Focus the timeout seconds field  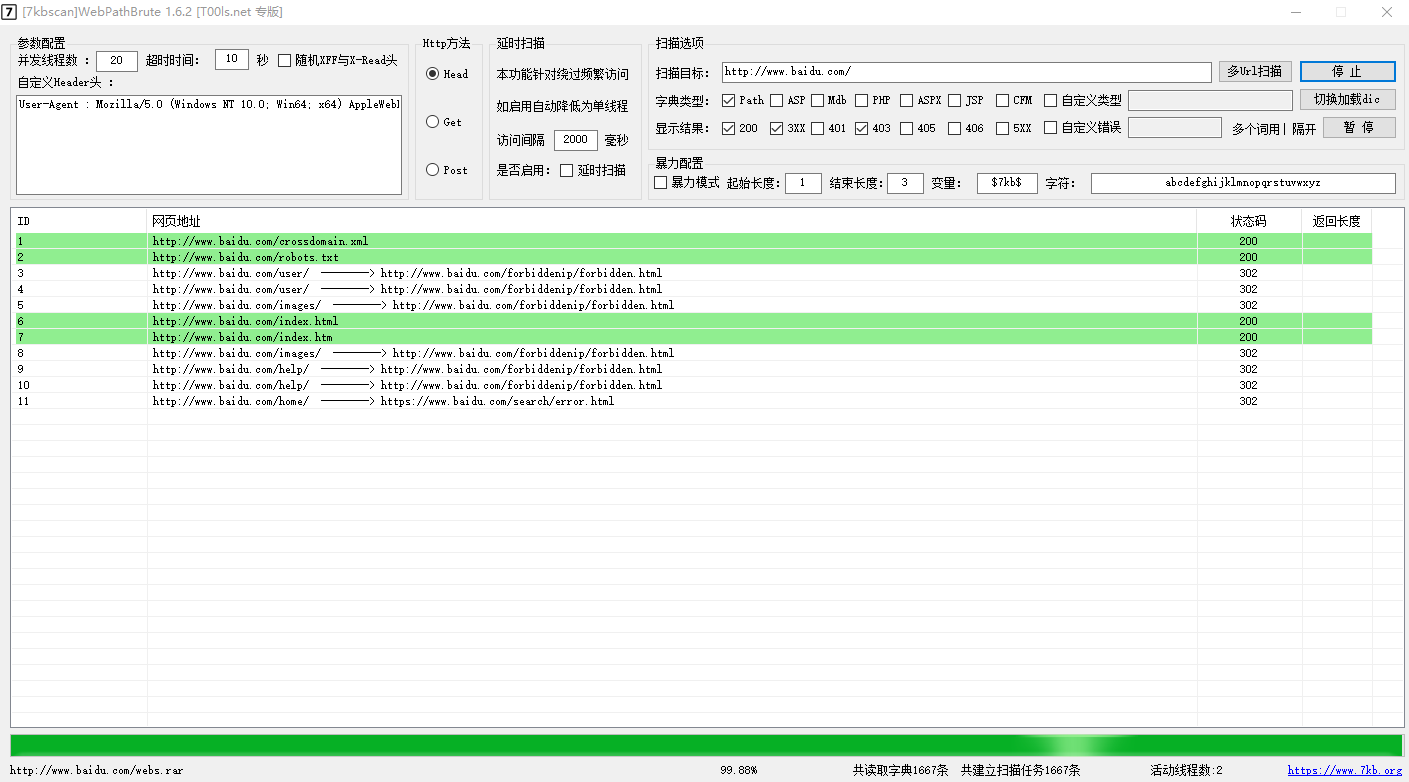coord(232,60)
